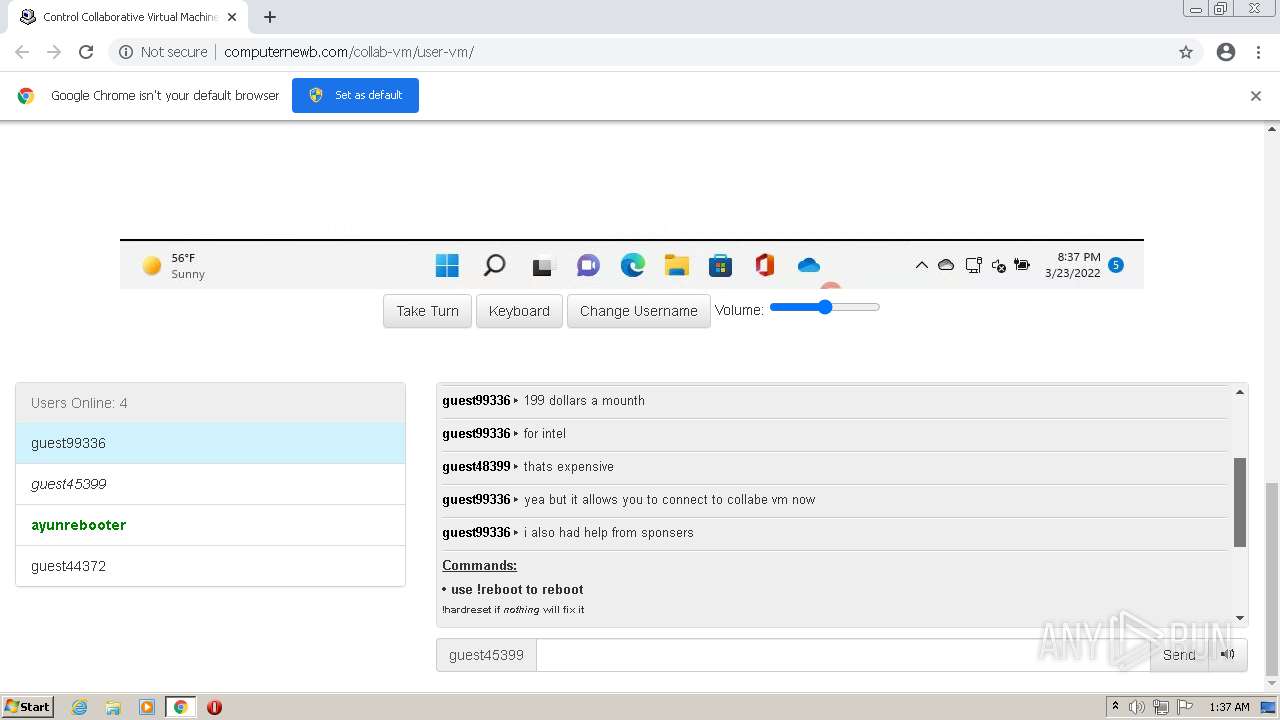This screenshot has width=1280, height=720.
Task: Show hidden icons in host system tray
Action: click(1115, 707)
